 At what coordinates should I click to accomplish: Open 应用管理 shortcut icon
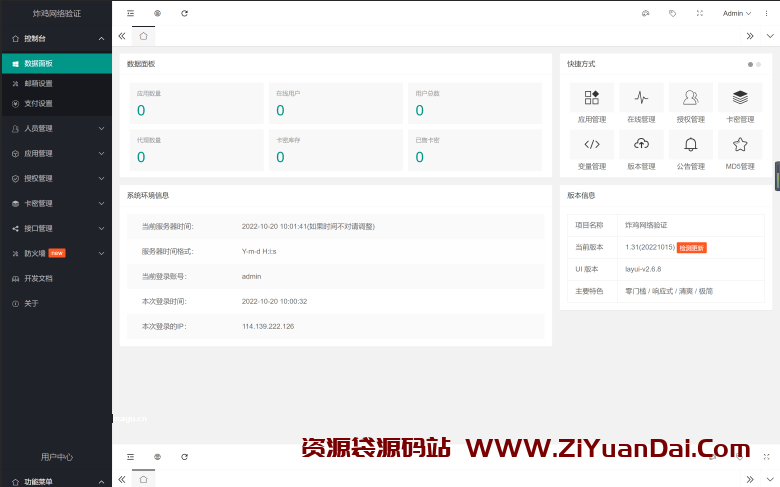pyautogui.click(x=591, y=97)
